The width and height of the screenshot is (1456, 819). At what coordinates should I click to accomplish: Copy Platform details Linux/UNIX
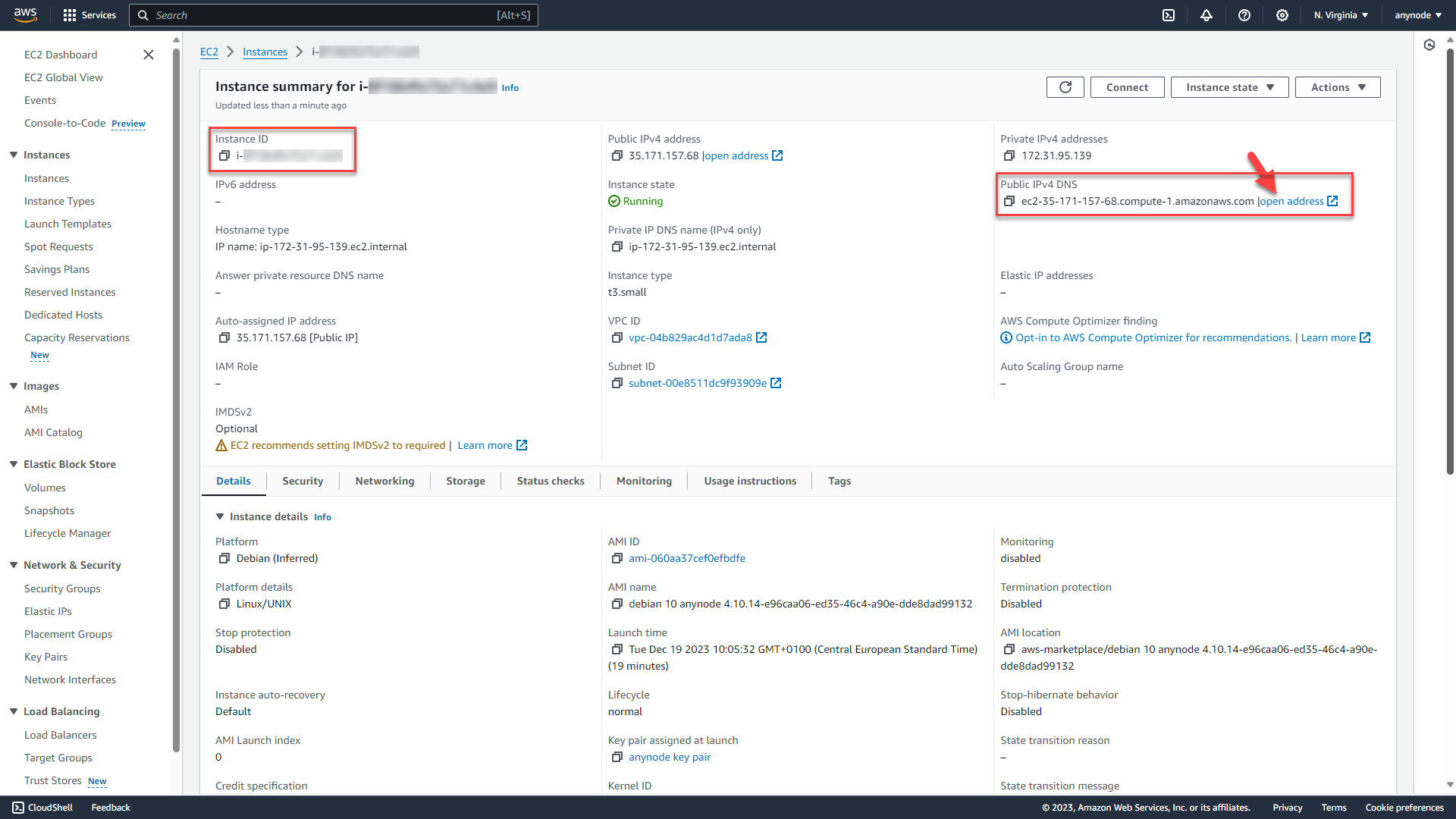click(224, 604)
